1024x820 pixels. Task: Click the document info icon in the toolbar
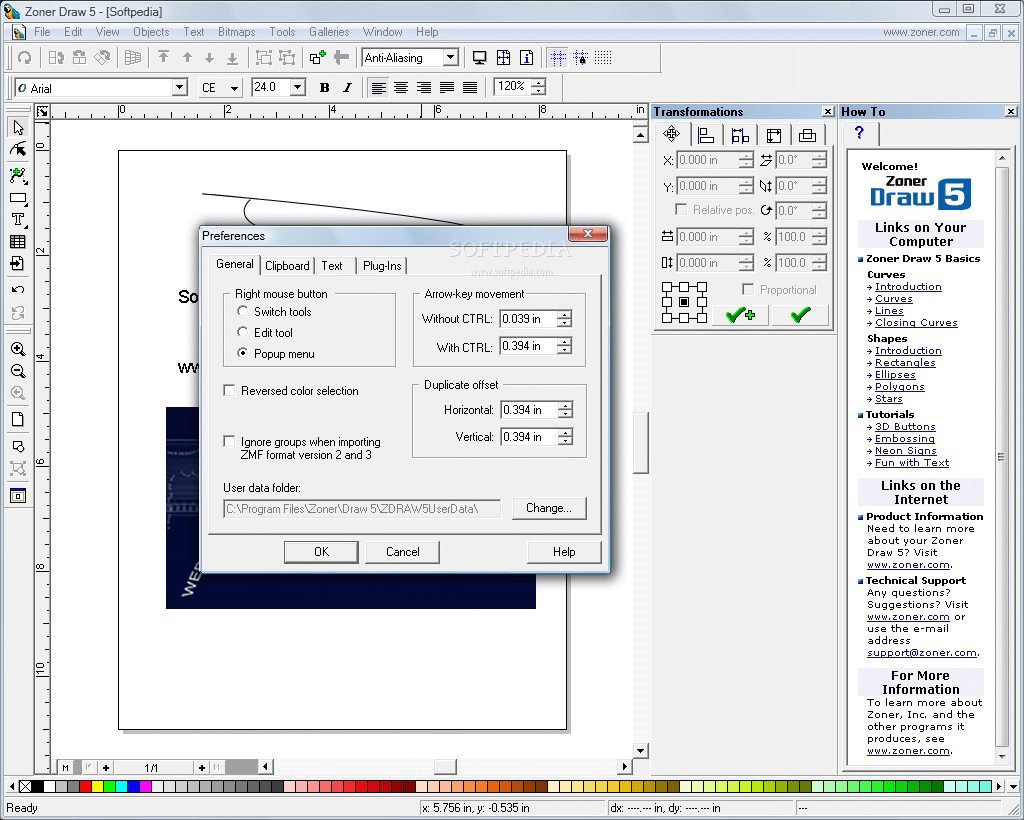[x=526, y=58]
